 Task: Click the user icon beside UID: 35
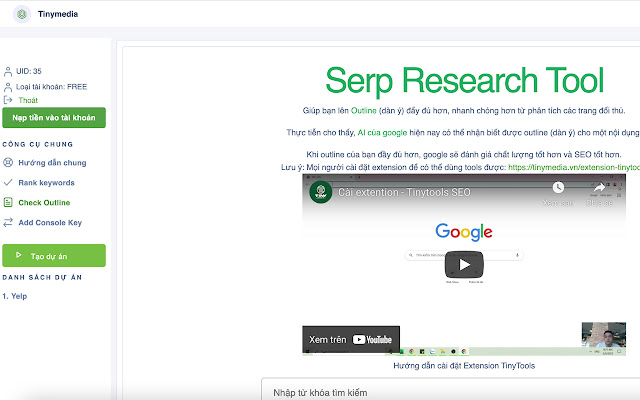click(x=8, y=71)
